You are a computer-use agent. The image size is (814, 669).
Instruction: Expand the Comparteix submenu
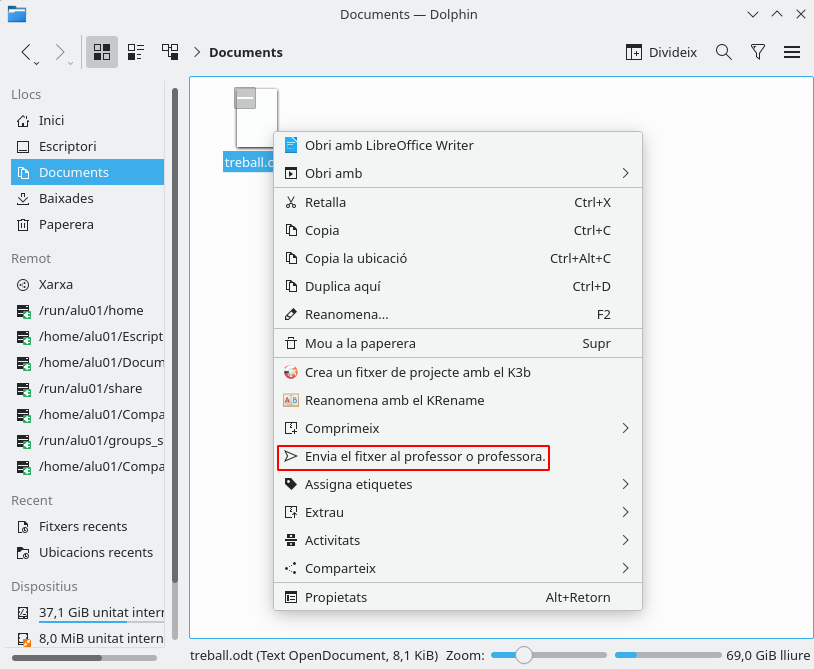pos(458,568)
